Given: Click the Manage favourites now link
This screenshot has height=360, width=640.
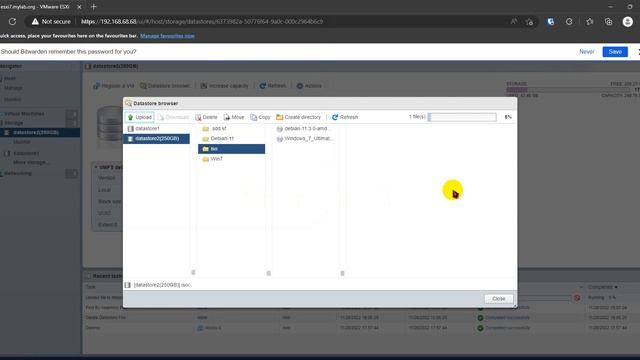Looking at the screenshot, I should [167, 36].
